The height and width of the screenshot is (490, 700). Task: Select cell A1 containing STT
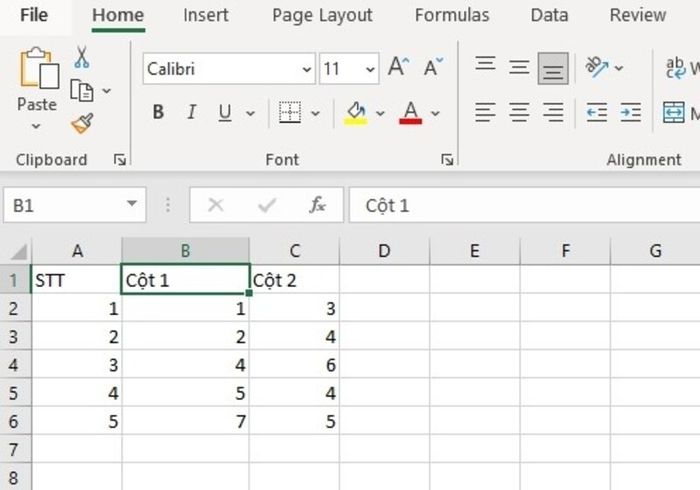coord(76,280)
